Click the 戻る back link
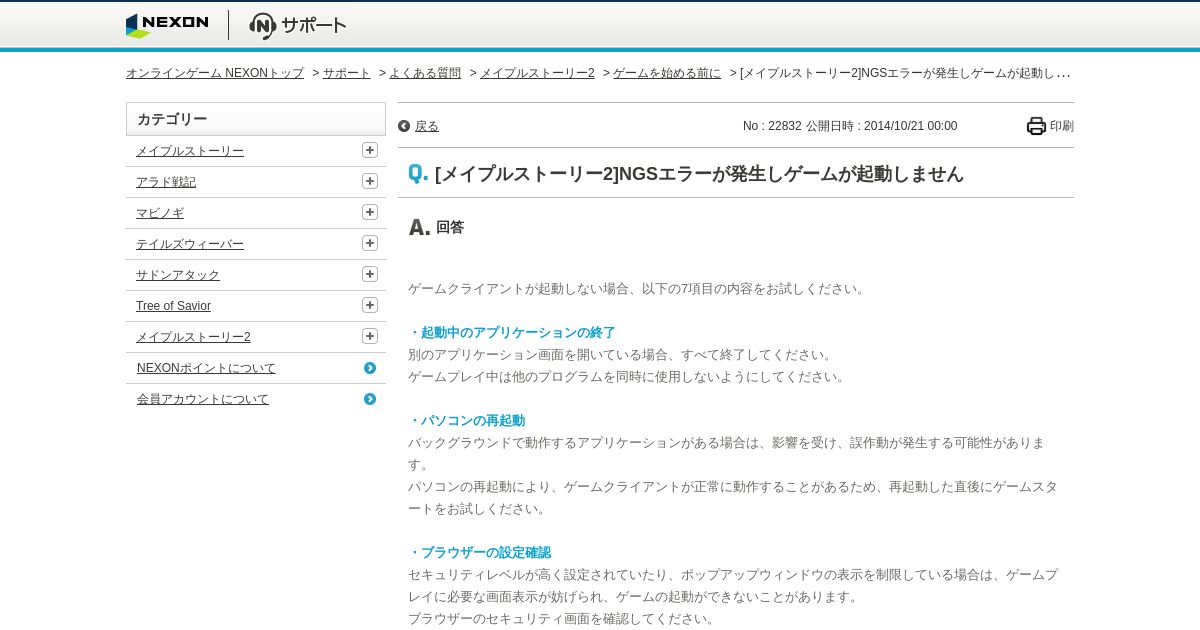Viewport: 1200px width, 630px height. [427, 126]
